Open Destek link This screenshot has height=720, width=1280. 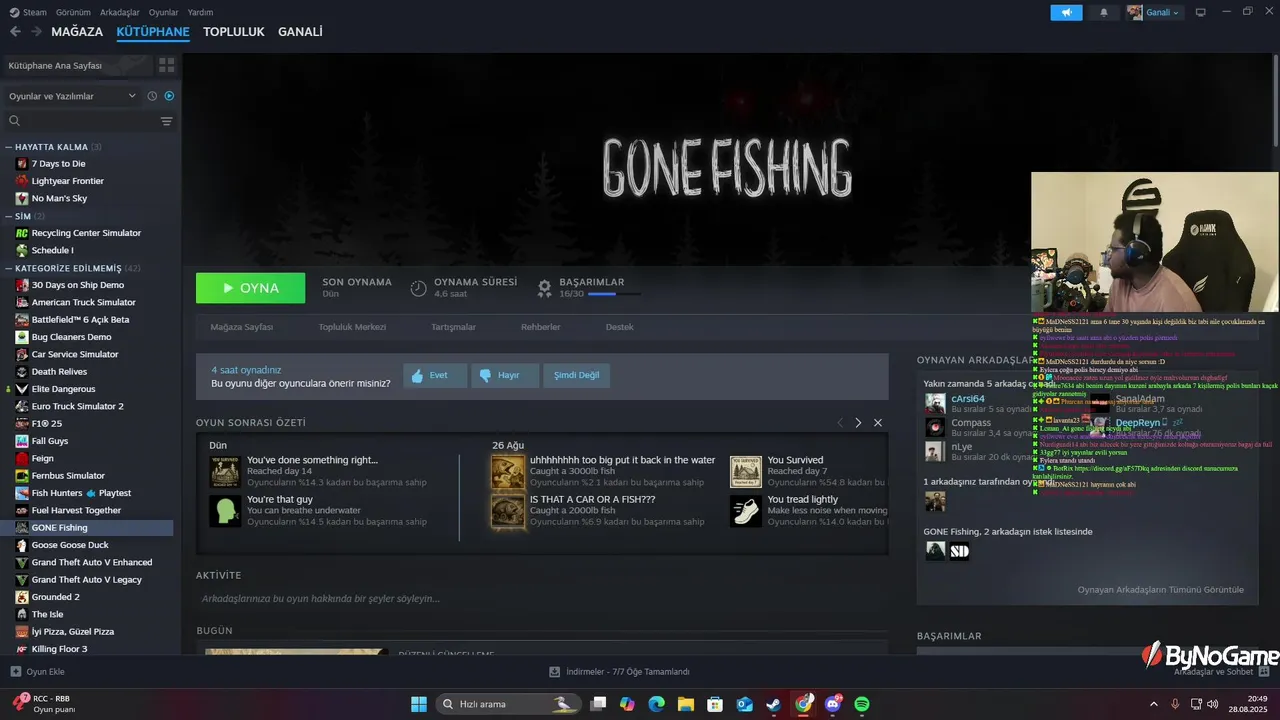pos(619,327)
